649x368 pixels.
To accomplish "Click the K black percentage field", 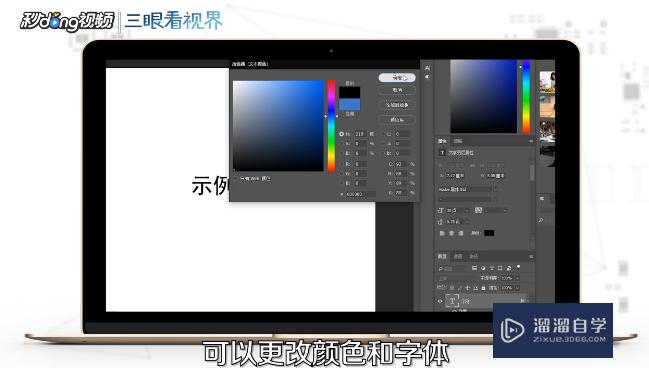I will (401, 193).
